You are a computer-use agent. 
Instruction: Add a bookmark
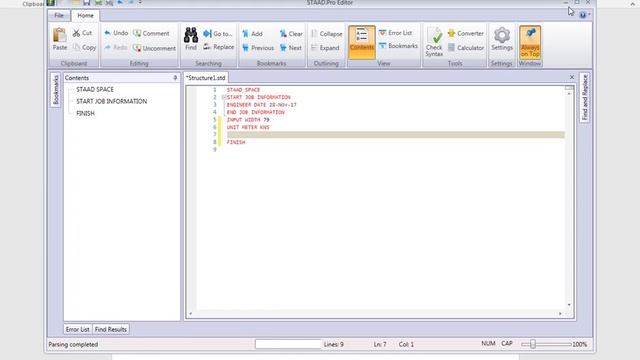[252, 34]
